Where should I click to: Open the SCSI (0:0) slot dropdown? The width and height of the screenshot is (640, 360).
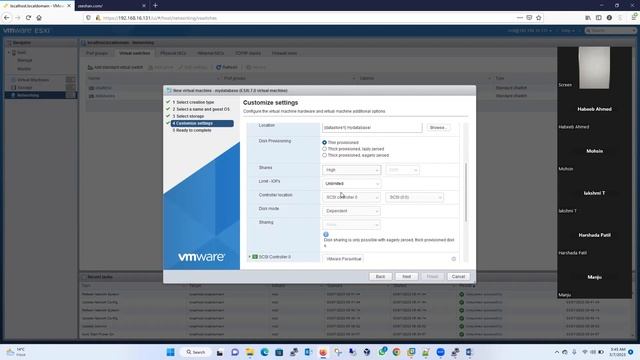pyautogui.click(x=414, y=197)
